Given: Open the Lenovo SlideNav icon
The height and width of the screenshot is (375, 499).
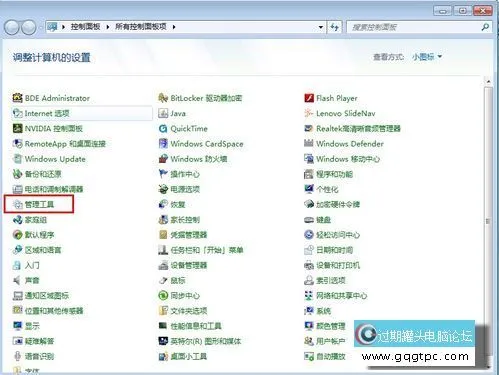Looking at the screenshot, I should [309, 113].
